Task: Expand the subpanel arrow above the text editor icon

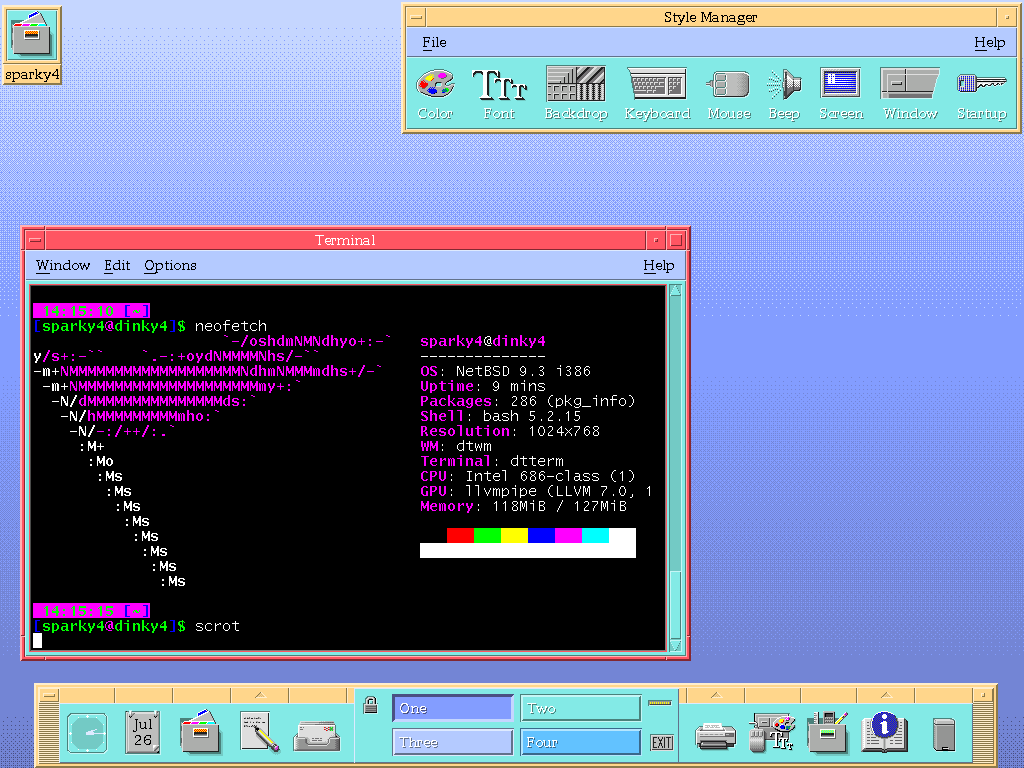Action: point(259,694)
